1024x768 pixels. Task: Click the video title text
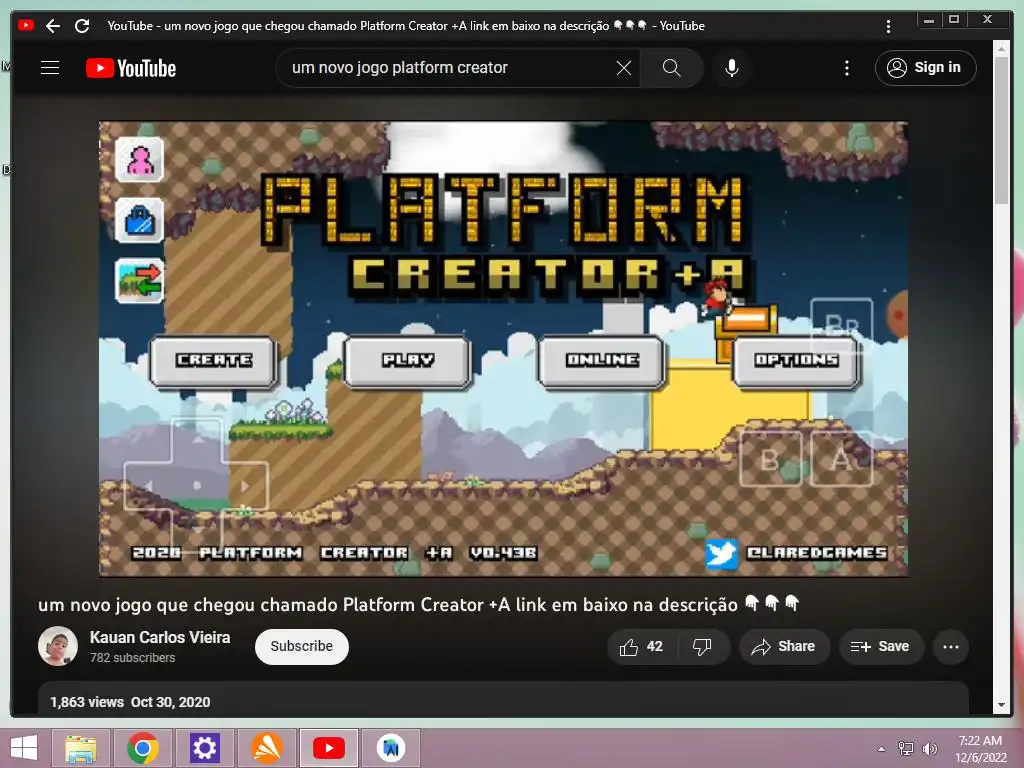pyautogui.click(x=418, y=605)
